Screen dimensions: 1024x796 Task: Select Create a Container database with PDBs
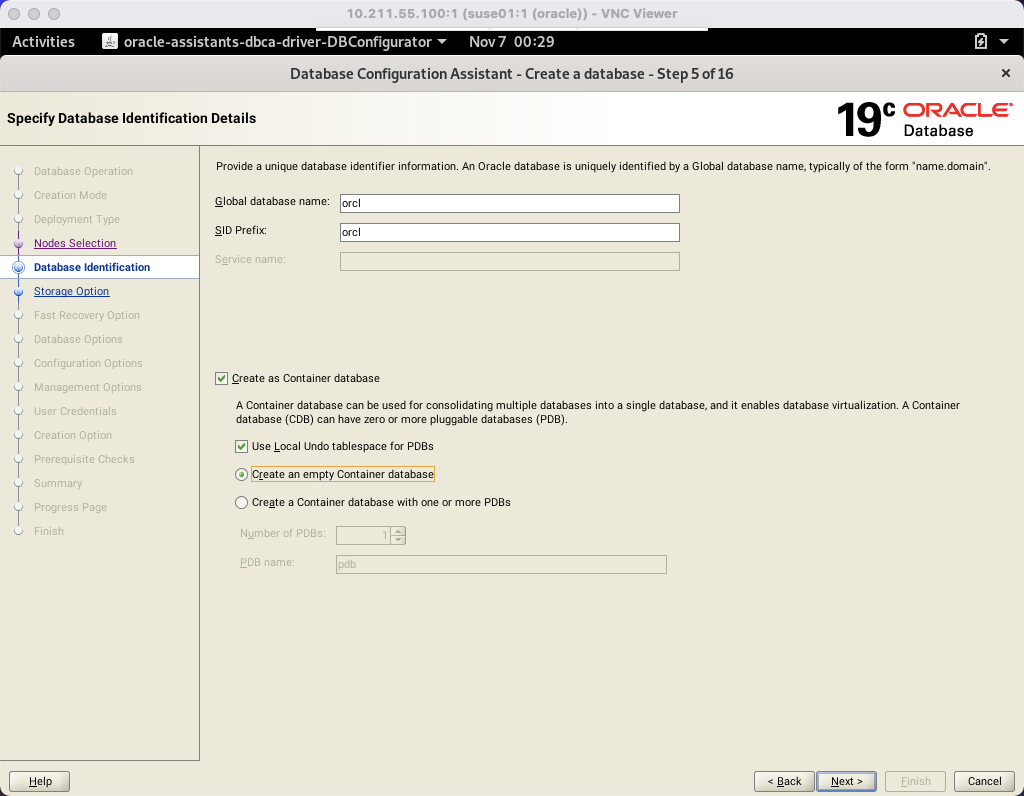(242, 502)
